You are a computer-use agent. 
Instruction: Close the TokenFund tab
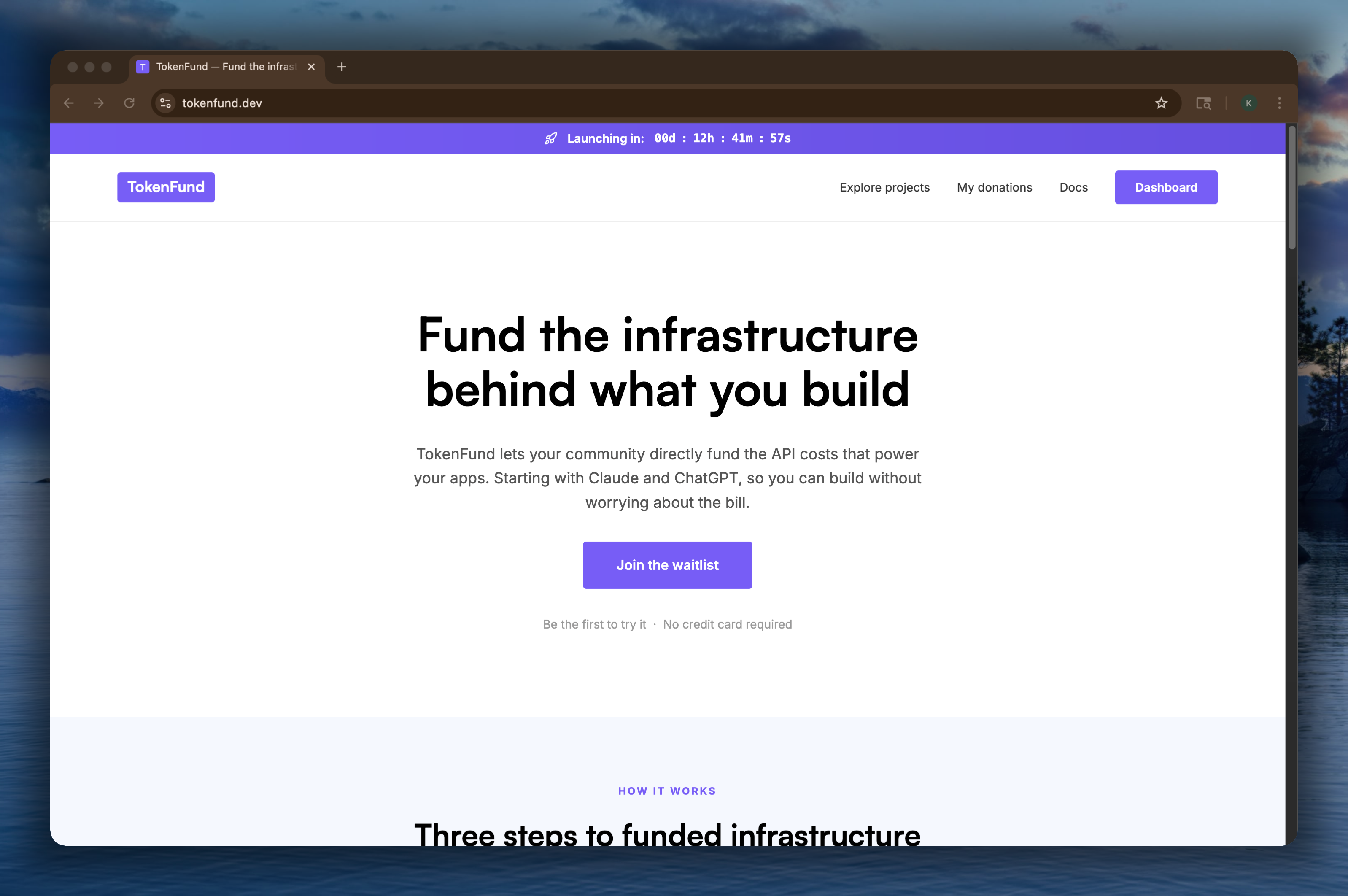tap(311, 67)
